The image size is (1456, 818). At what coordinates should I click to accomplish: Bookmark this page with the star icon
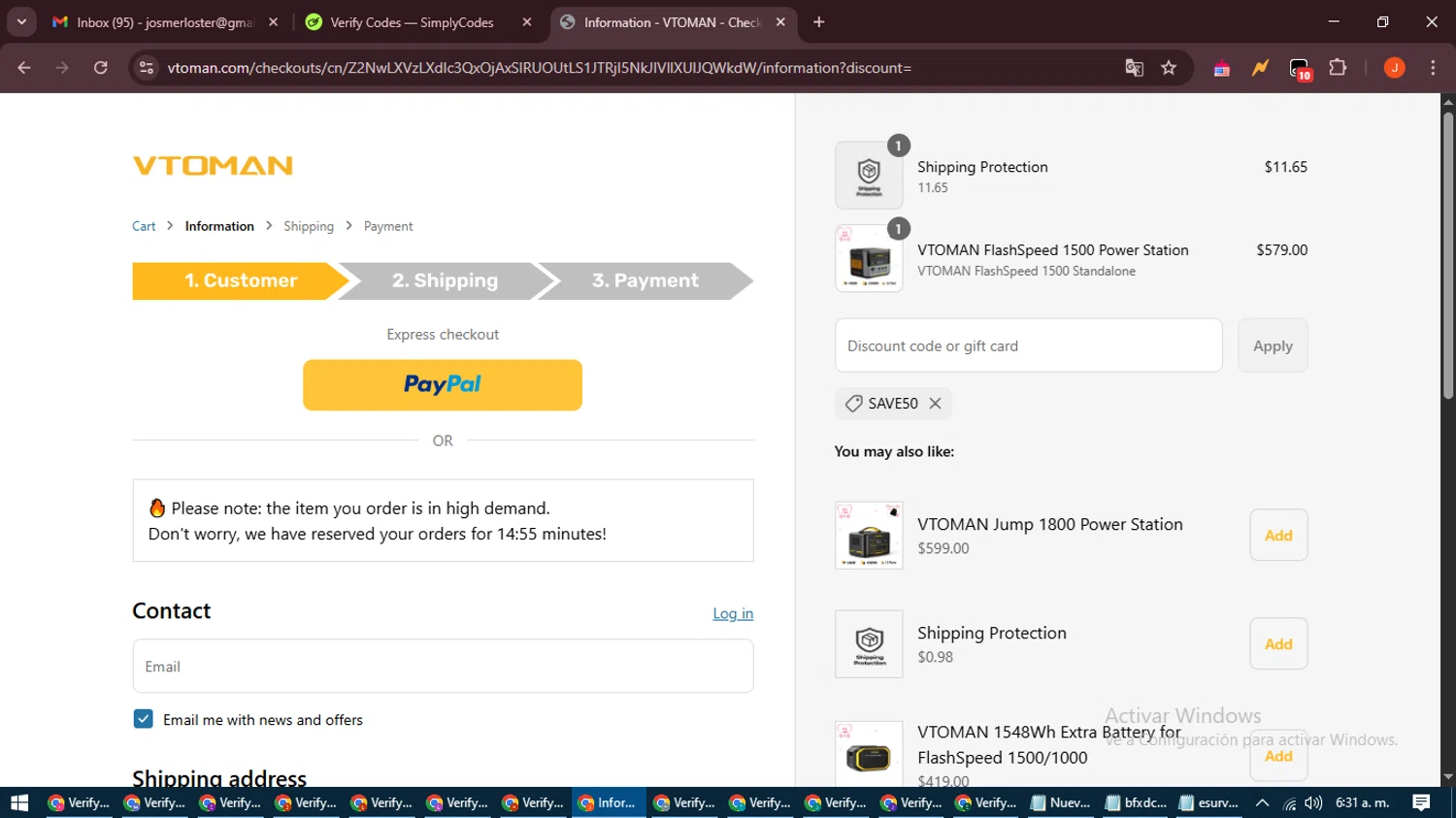(x=1169, y=68)
